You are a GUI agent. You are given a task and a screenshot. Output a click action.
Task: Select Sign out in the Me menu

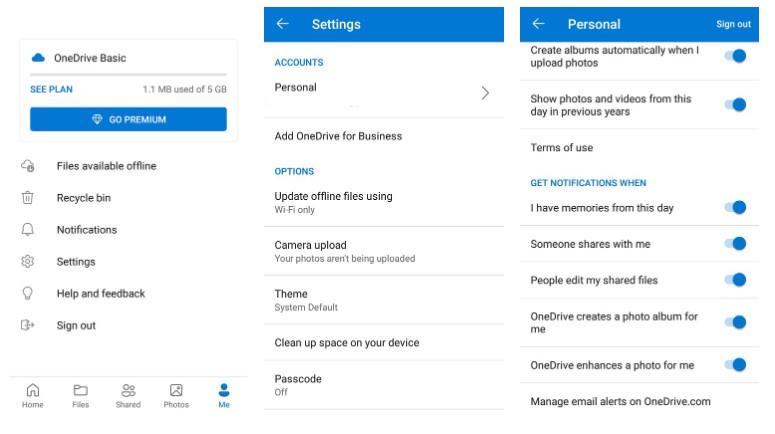[76, 325]
